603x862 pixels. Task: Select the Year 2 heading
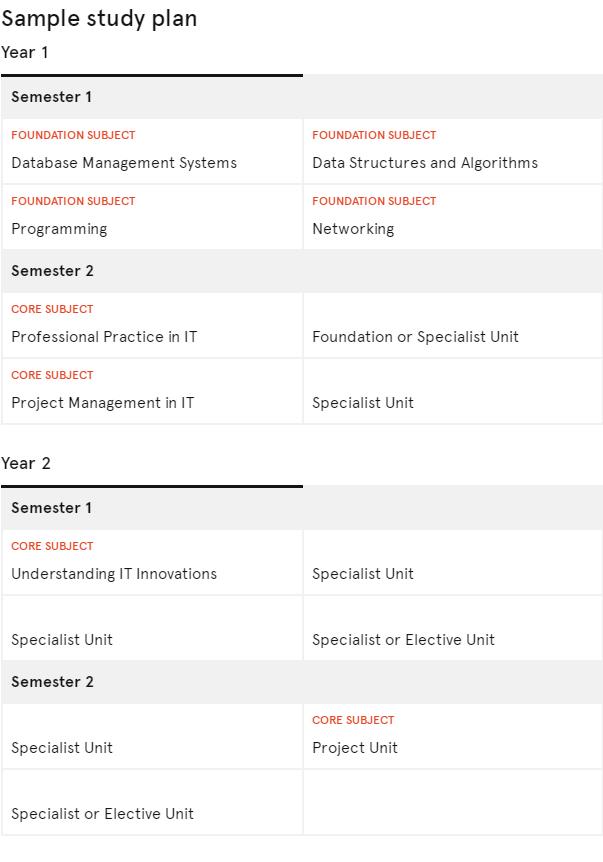click(26, 463)
